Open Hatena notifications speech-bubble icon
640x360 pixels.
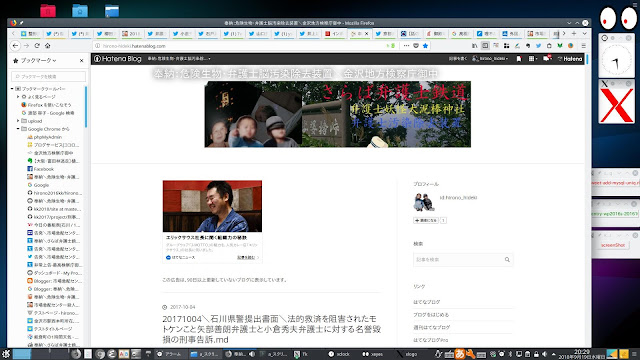(x=547, y=59)
